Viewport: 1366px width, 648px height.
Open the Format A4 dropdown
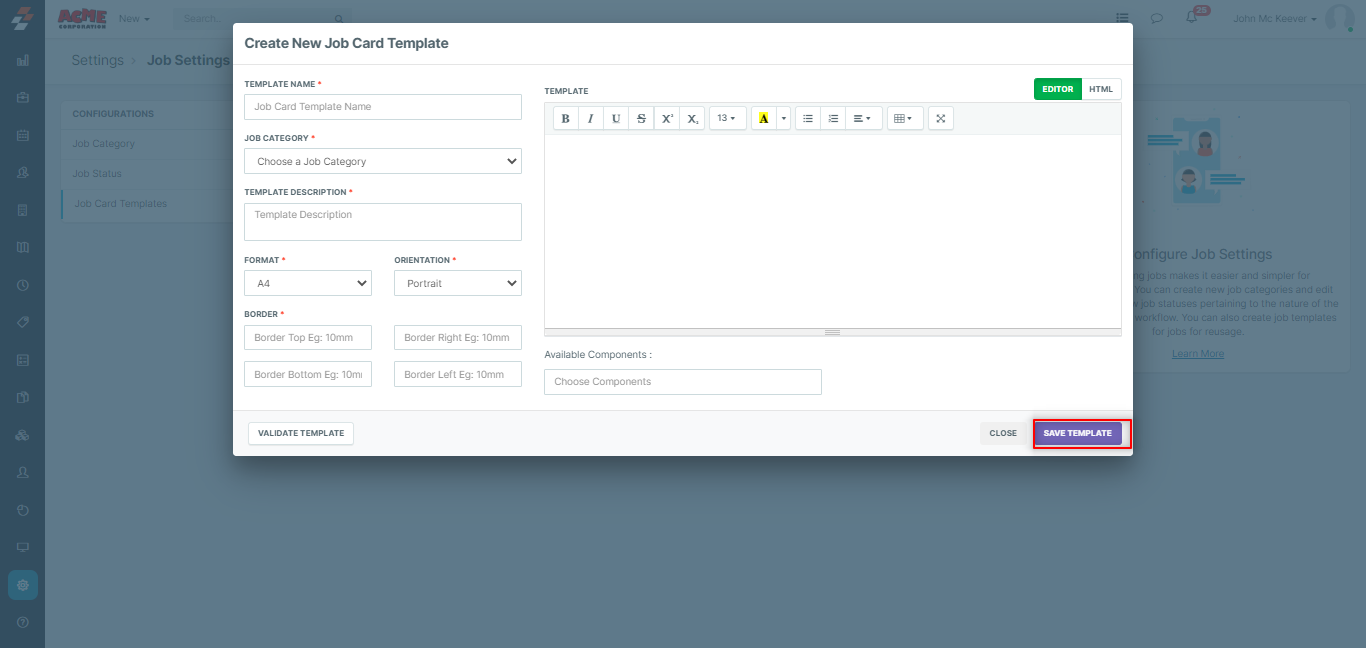point(308,283)
